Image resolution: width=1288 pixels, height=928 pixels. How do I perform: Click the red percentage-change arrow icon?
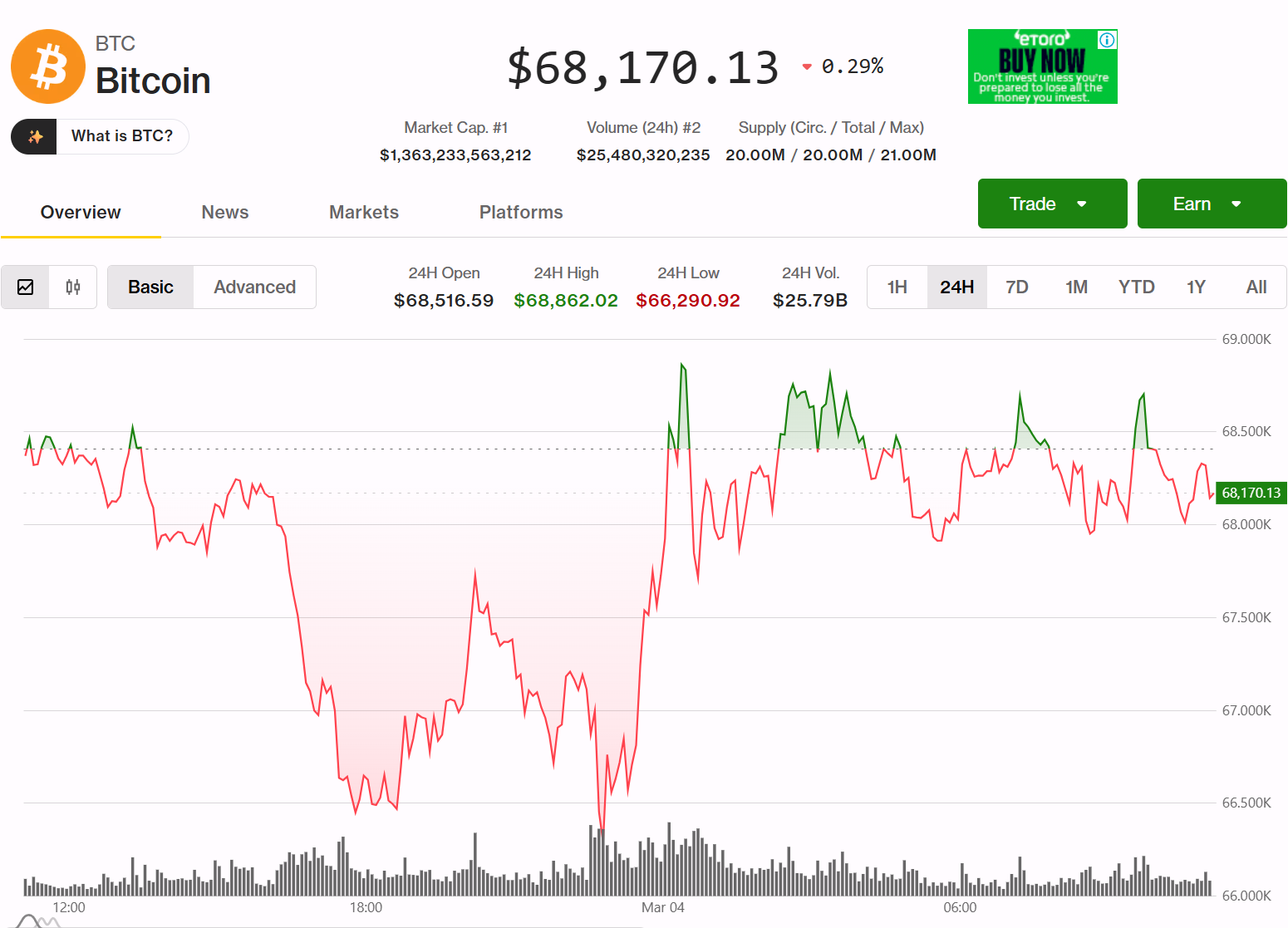(x=805, y=66)
